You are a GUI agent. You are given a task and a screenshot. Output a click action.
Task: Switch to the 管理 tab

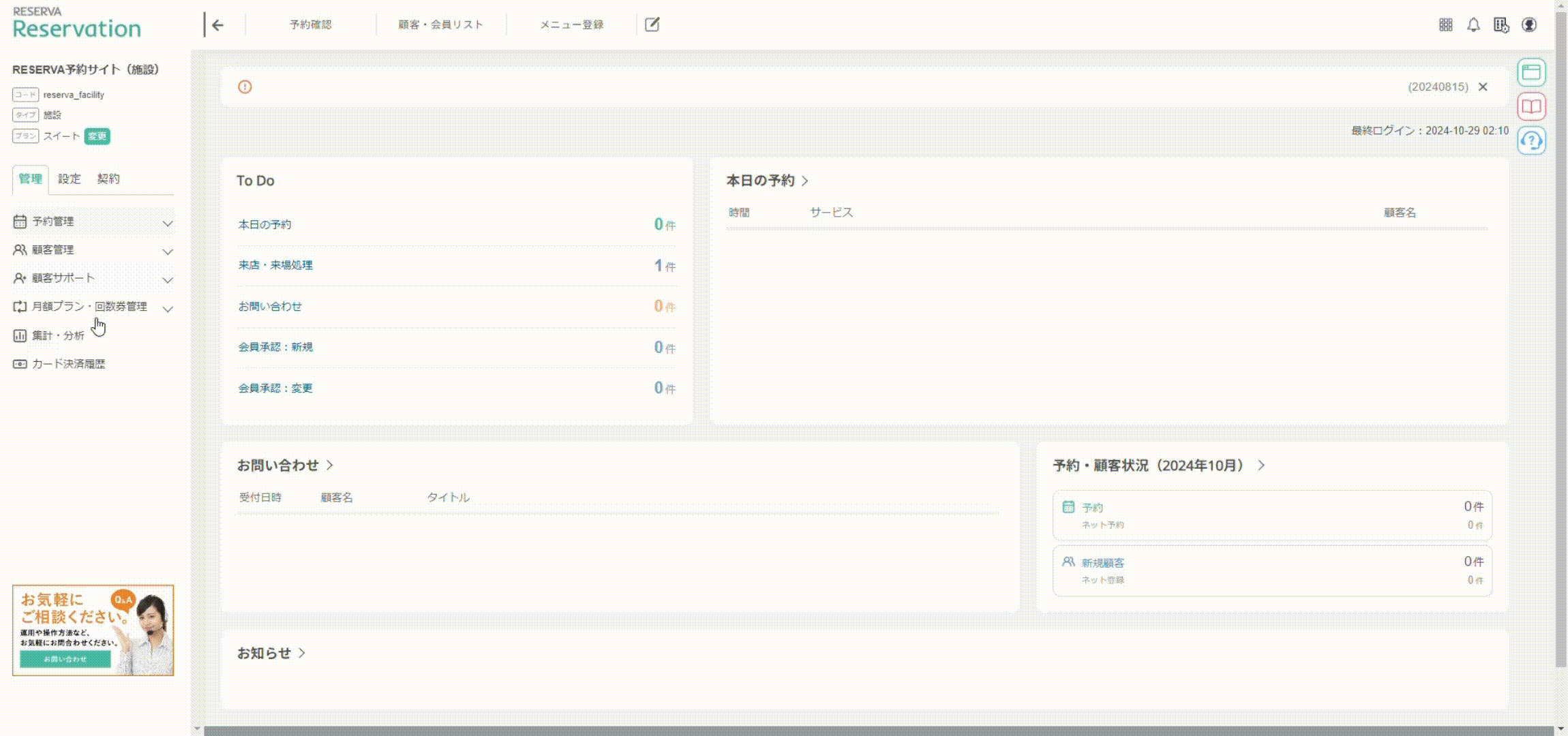[30, 179]
